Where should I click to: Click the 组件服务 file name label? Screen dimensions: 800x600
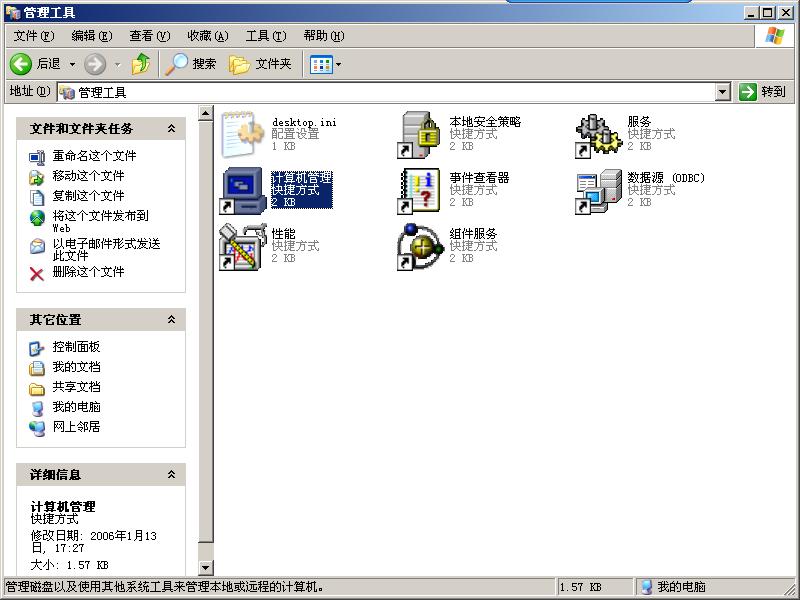point(473,234)
